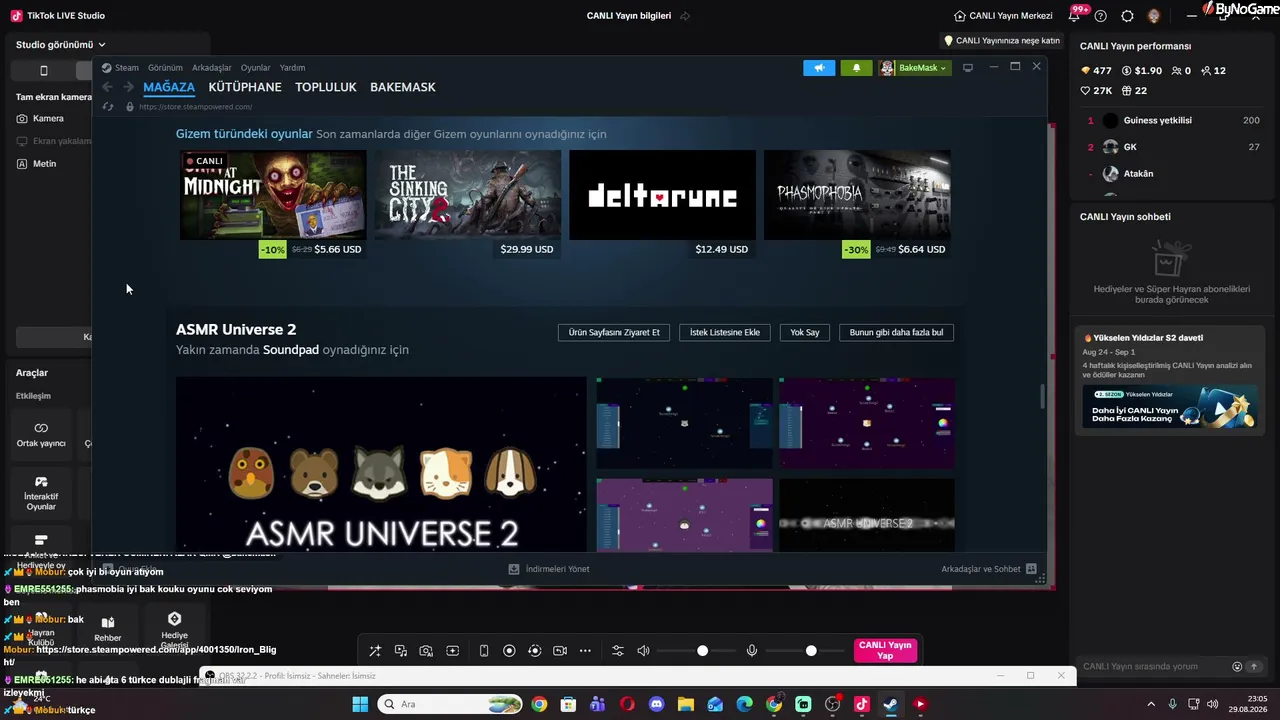Click Ürün Sayfasını Ziyaret Et button

point(614,332)
